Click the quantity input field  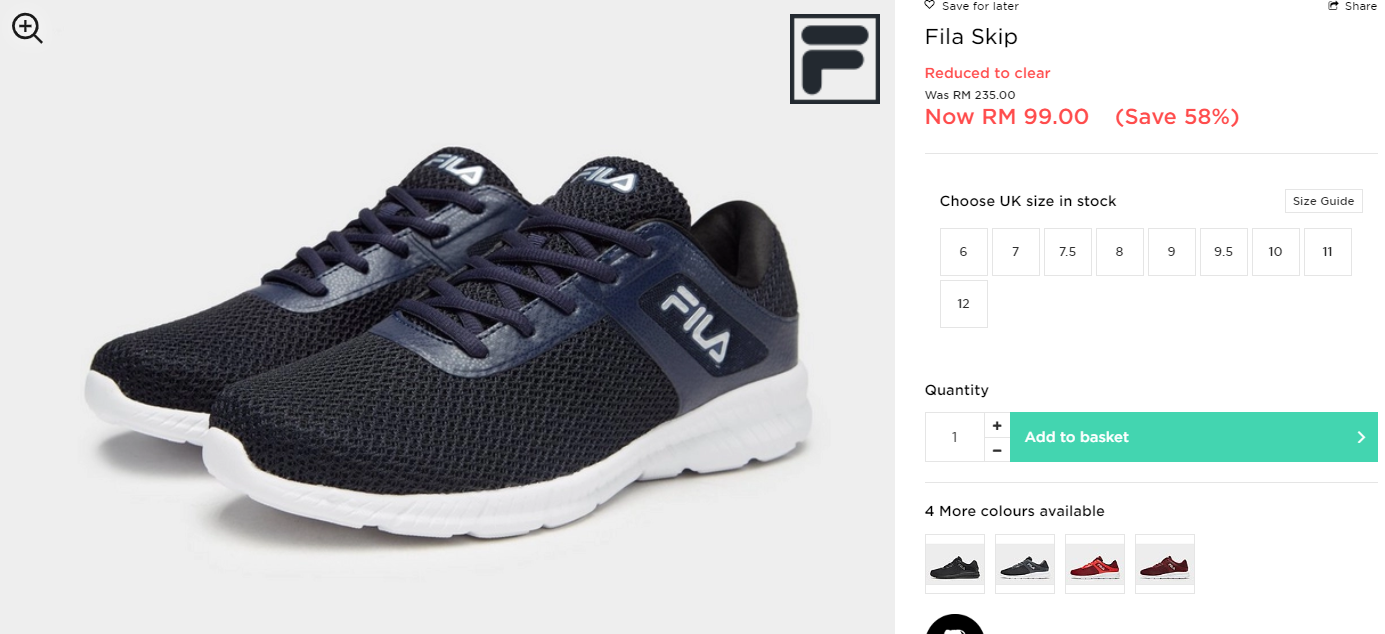(x=955, y=437)
